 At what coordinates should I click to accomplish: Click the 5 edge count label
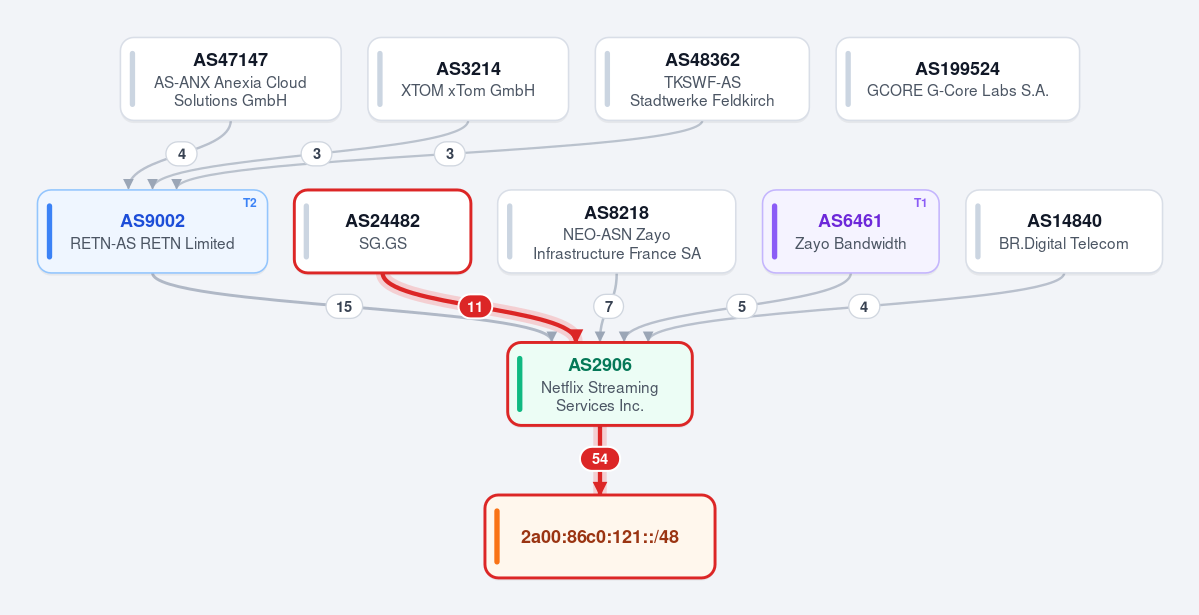point(742,307)
